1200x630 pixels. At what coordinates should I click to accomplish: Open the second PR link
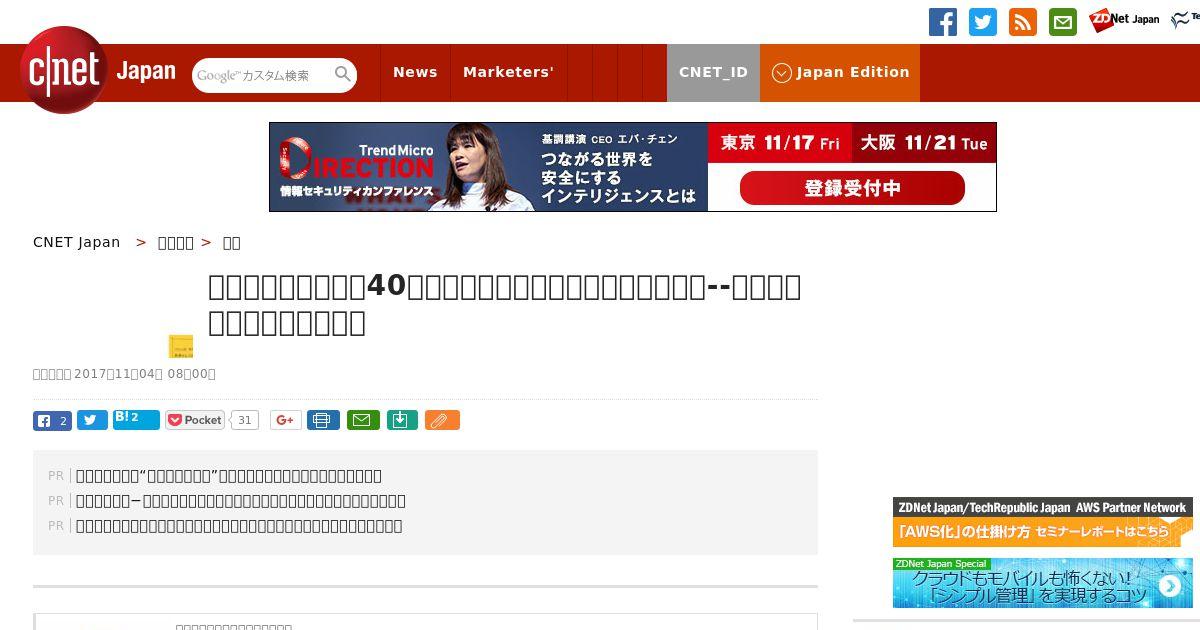241,501
